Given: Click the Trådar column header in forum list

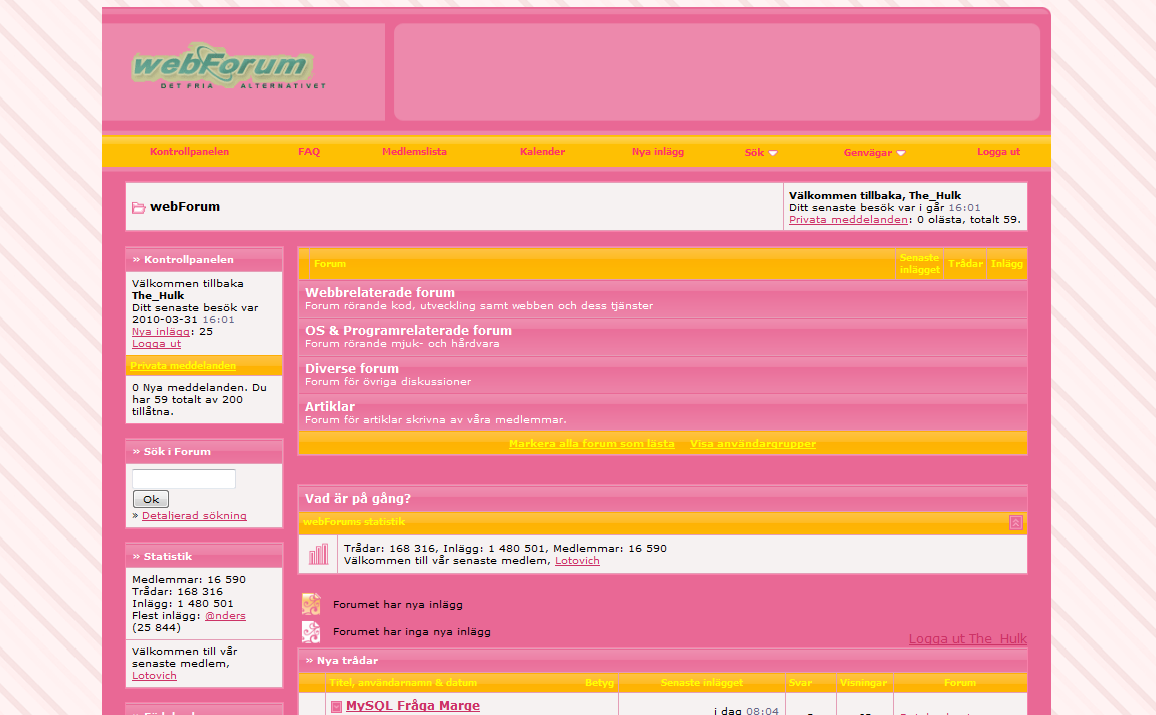Looking at the screenshot, I should click(965, 264).
